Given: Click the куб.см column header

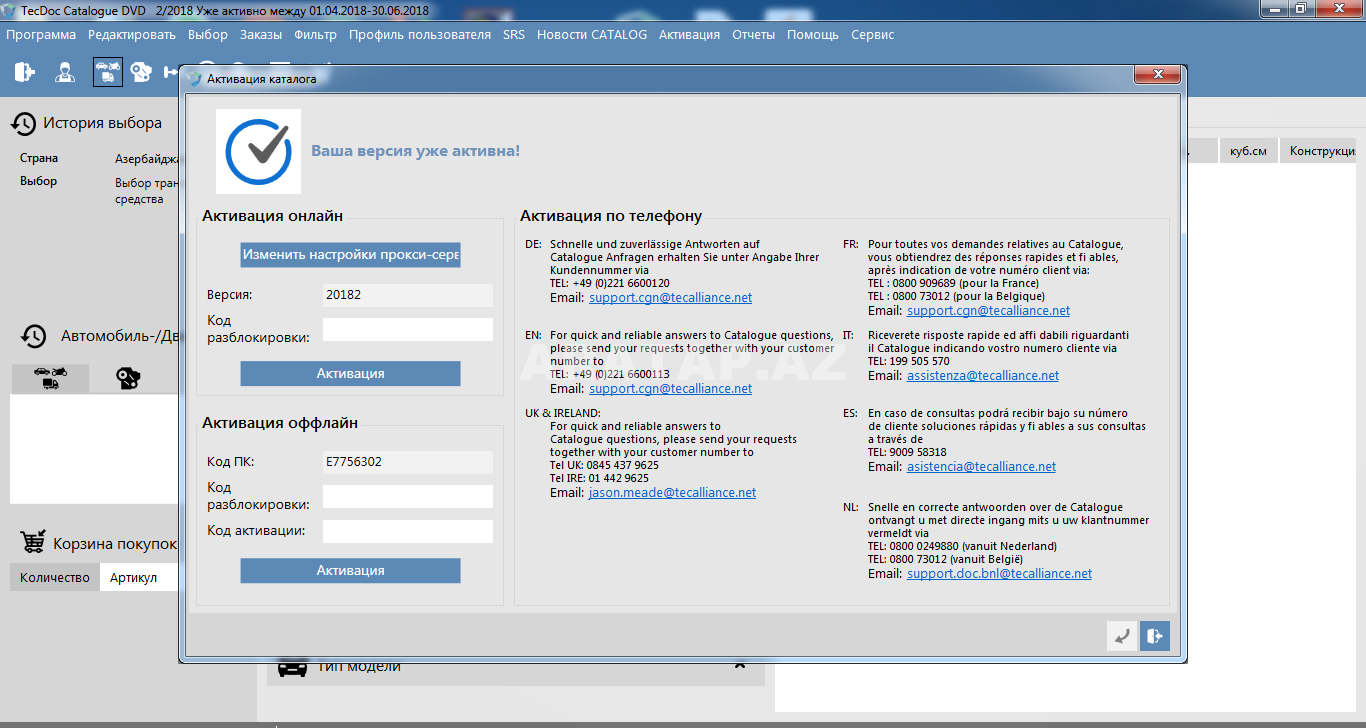Looking at the screenshot, I should [1248, 151].
